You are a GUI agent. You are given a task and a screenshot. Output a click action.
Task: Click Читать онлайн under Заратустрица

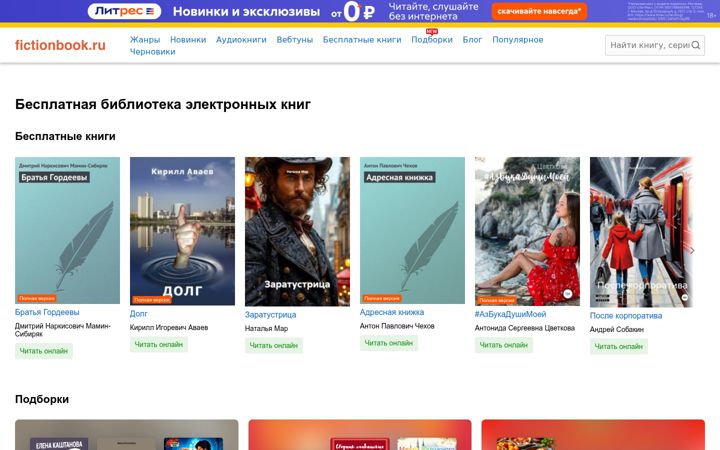coord(274,345)
